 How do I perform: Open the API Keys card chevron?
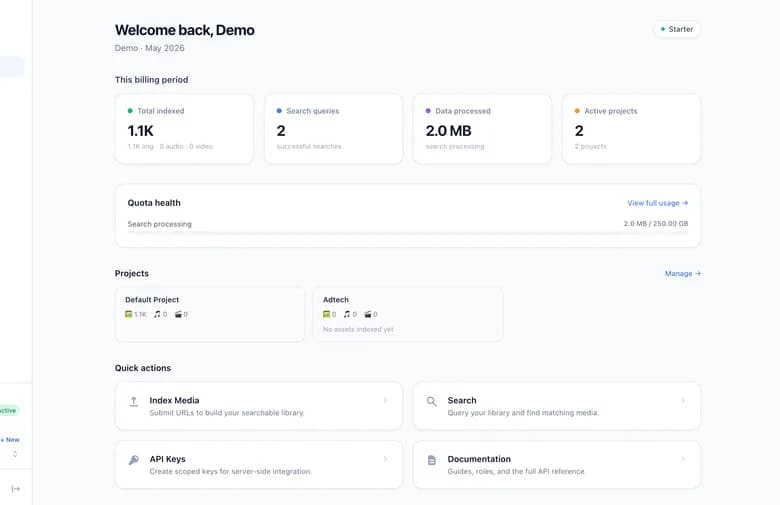click(x=385, y=459)
